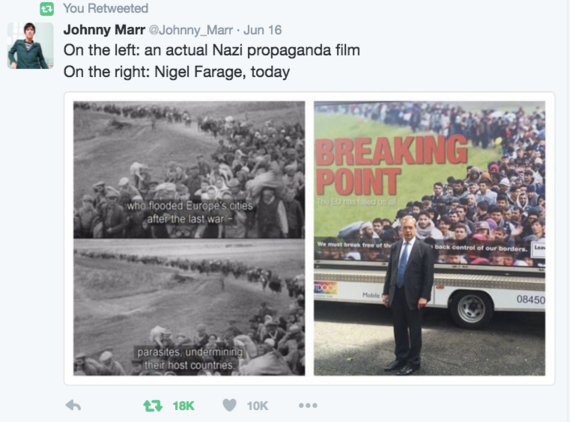Open the more options ellipsis menu
Screen dimensions: 570x422
[308, 405]
